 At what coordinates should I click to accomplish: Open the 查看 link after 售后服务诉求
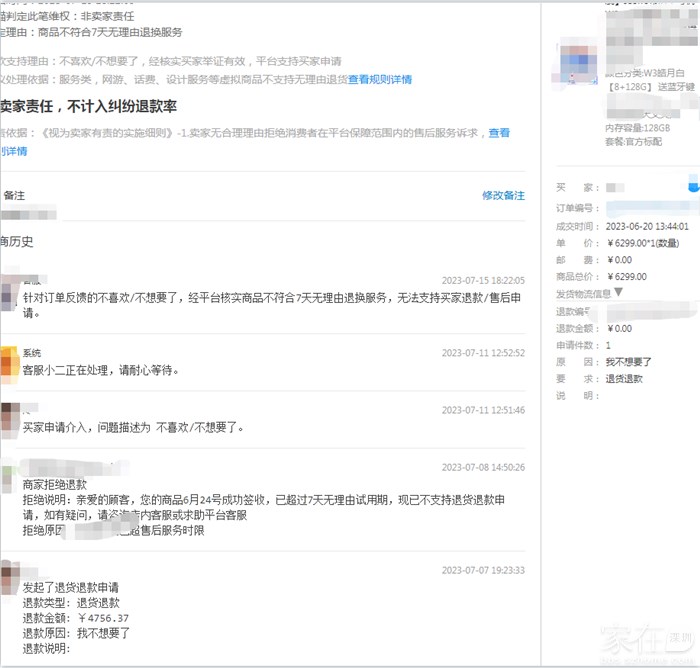pos(498,133)
